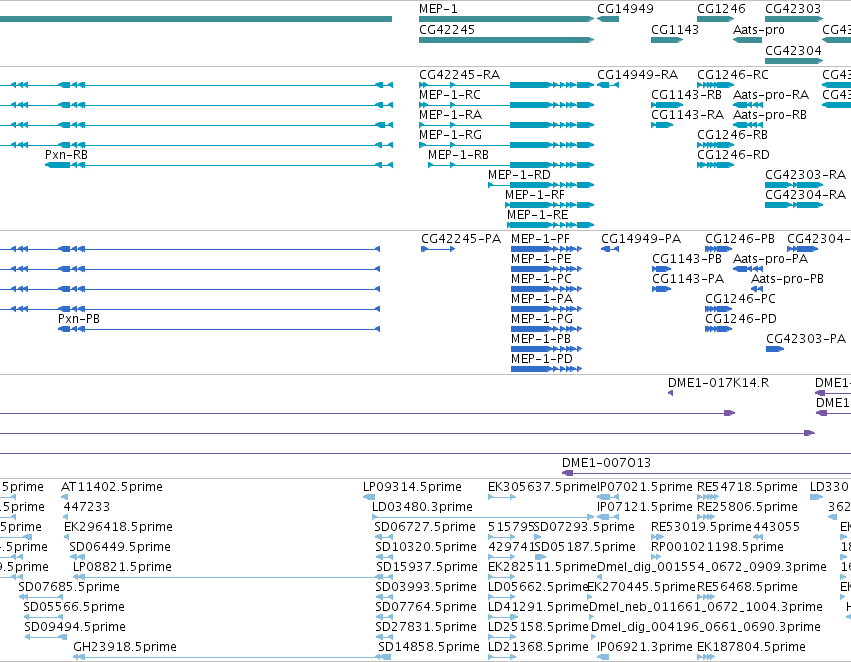The height and width of the screenshot is (662, 851).
Task: Select protein CG1143-PB
Action: (x=662, y=269)
